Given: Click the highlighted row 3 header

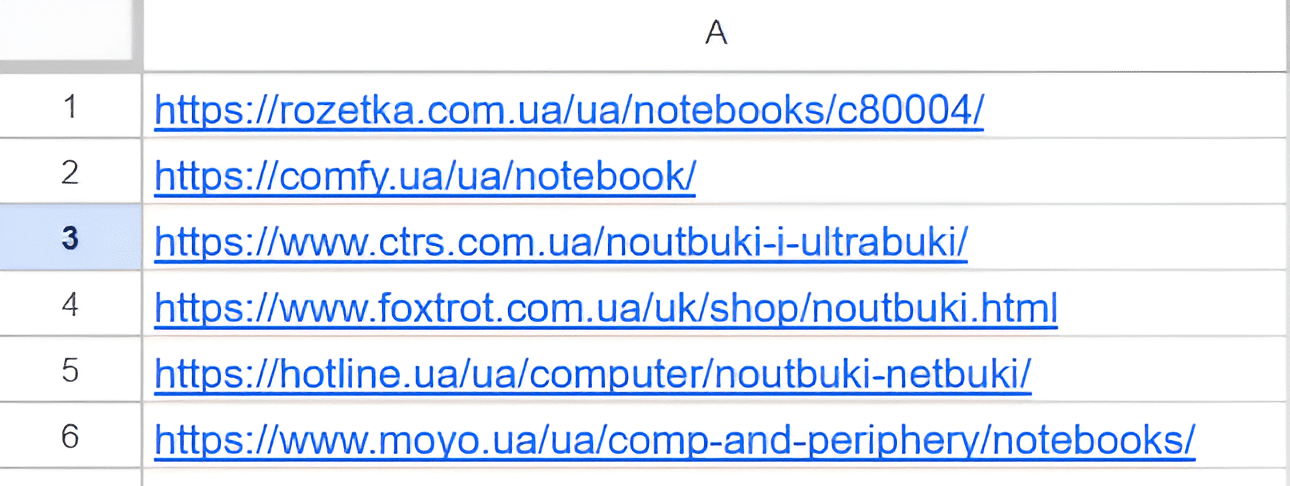Looking at the screenshot, I should (70, 237).
